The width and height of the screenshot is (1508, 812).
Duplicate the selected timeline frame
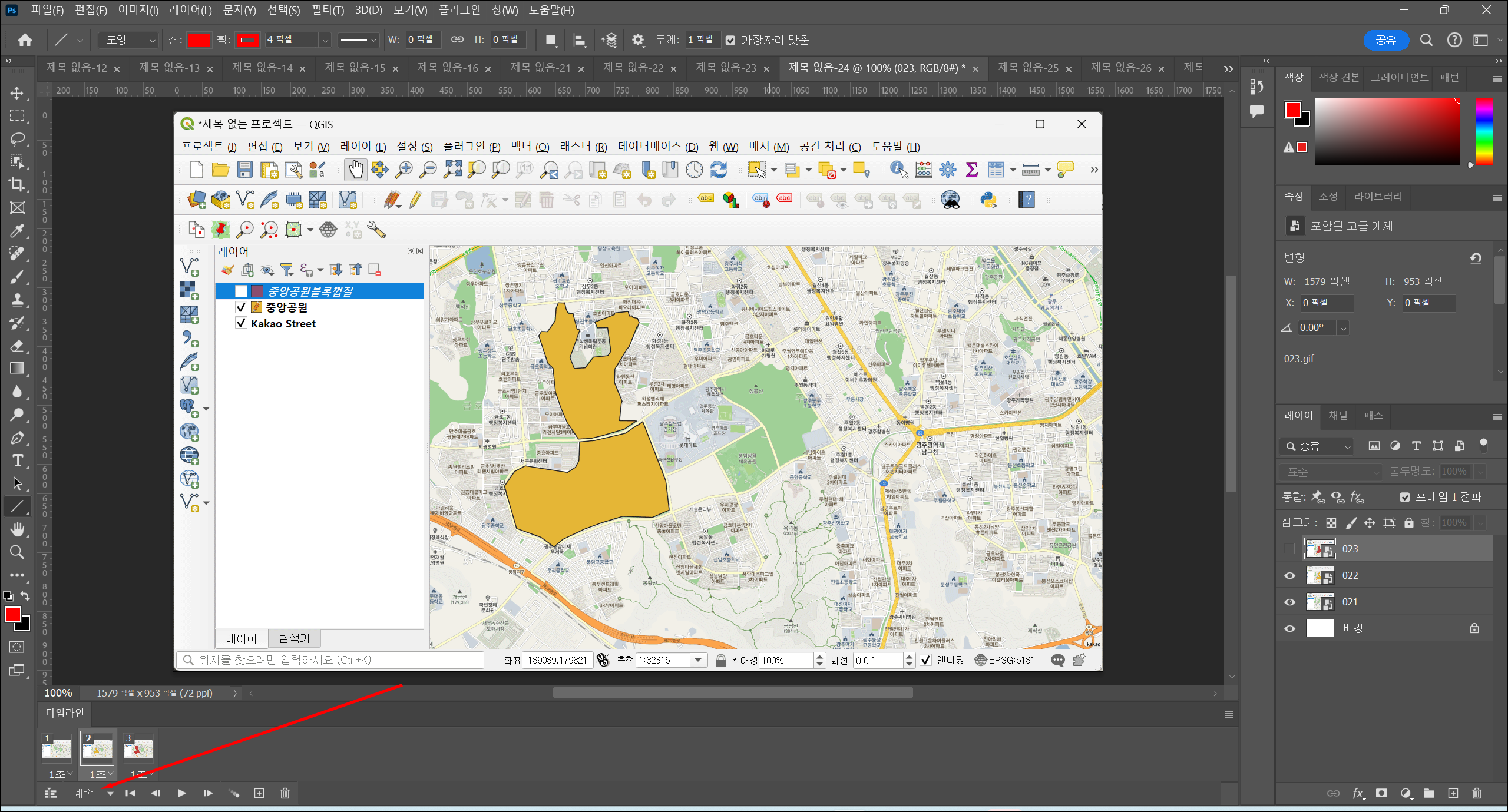point(259,793)
